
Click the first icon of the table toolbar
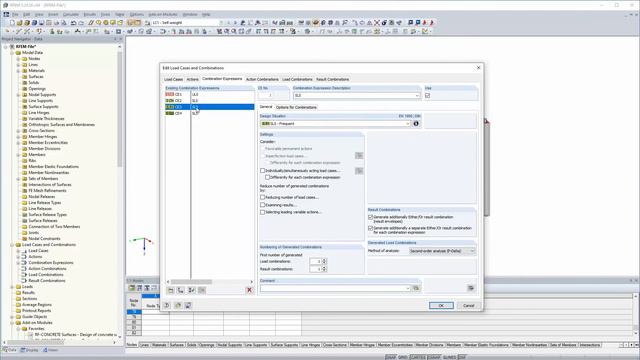(132, 288)
